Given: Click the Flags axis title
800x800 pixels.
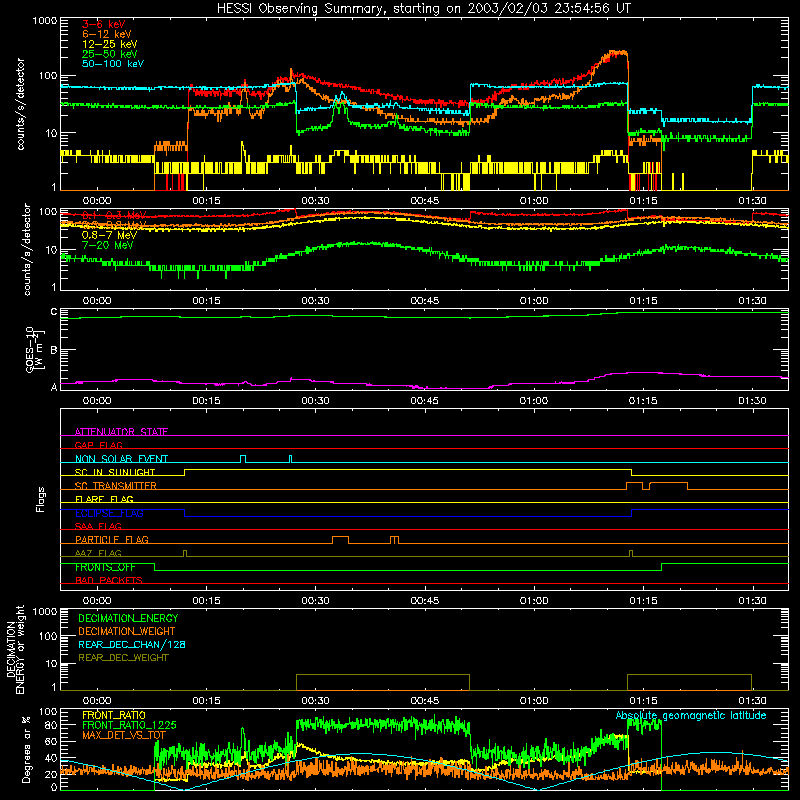Looking at the screenshot, I should coord(41,499).
